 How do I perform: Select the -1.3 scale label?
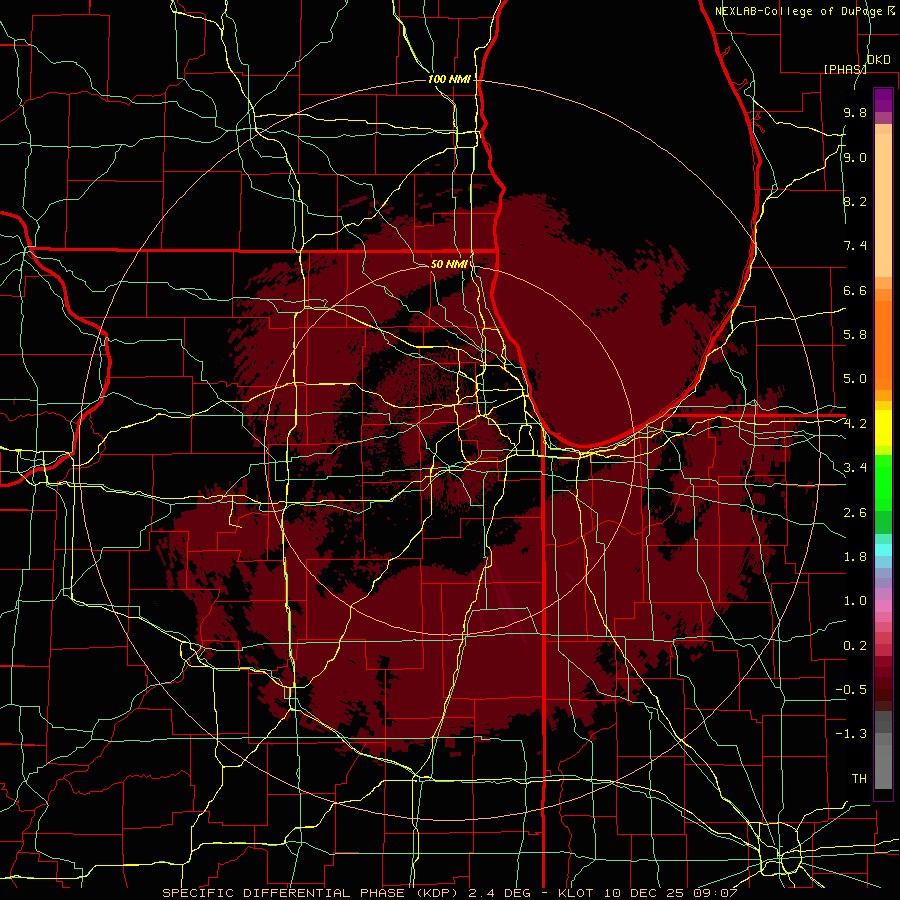click(x=851, y=734)
